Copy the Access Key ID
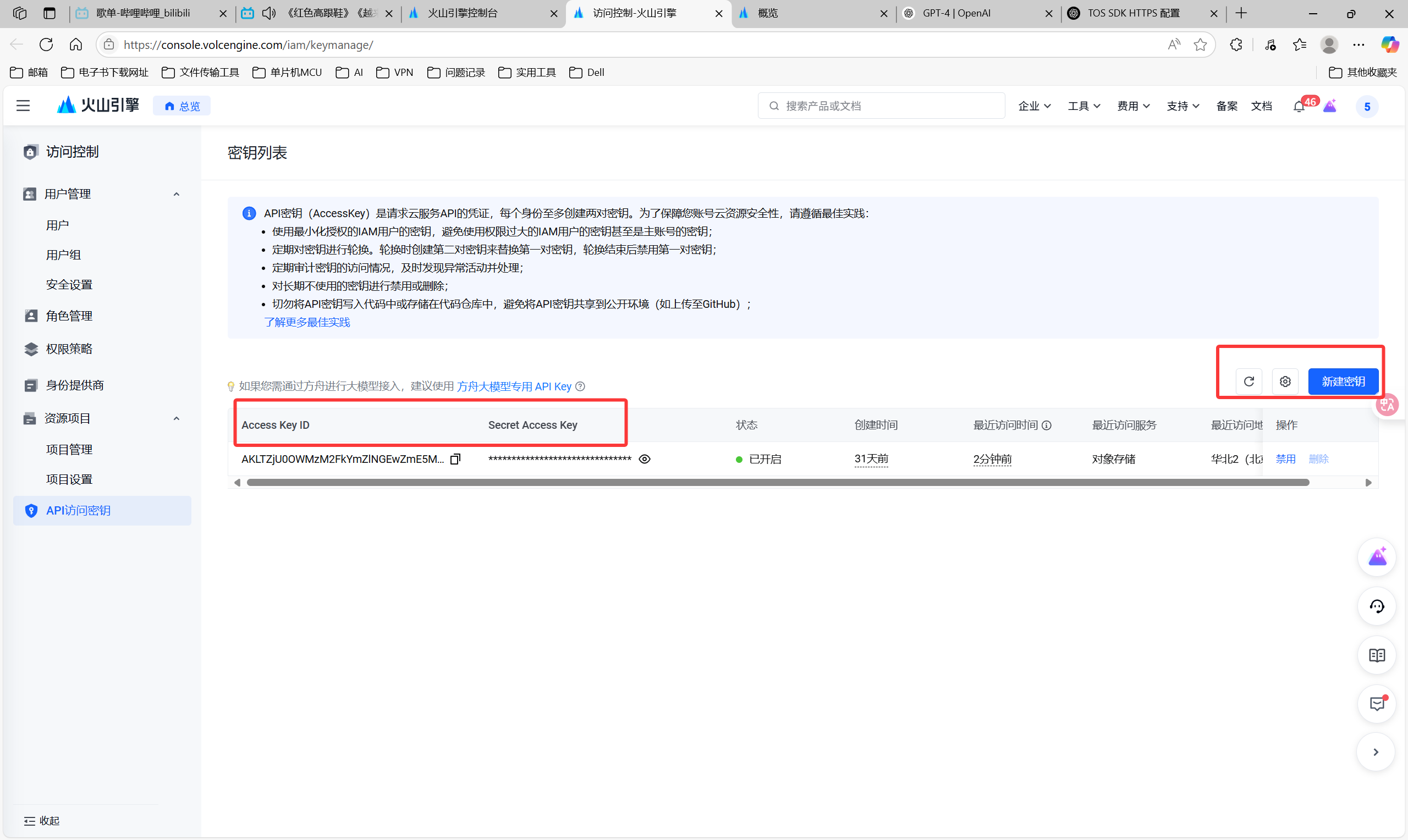Image resolution: width=1408 pixels, height=840 pixels. click(x=455, y=459)
